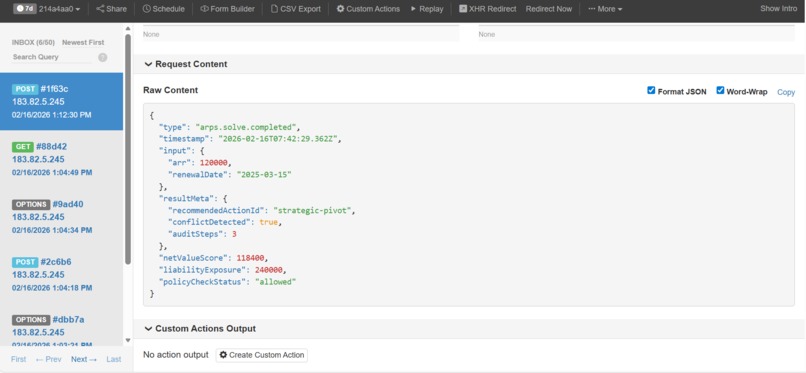Toggle the Word-Wrap checkbox
Viewport: 806px width, 373px height.
(x=720, y=90)
